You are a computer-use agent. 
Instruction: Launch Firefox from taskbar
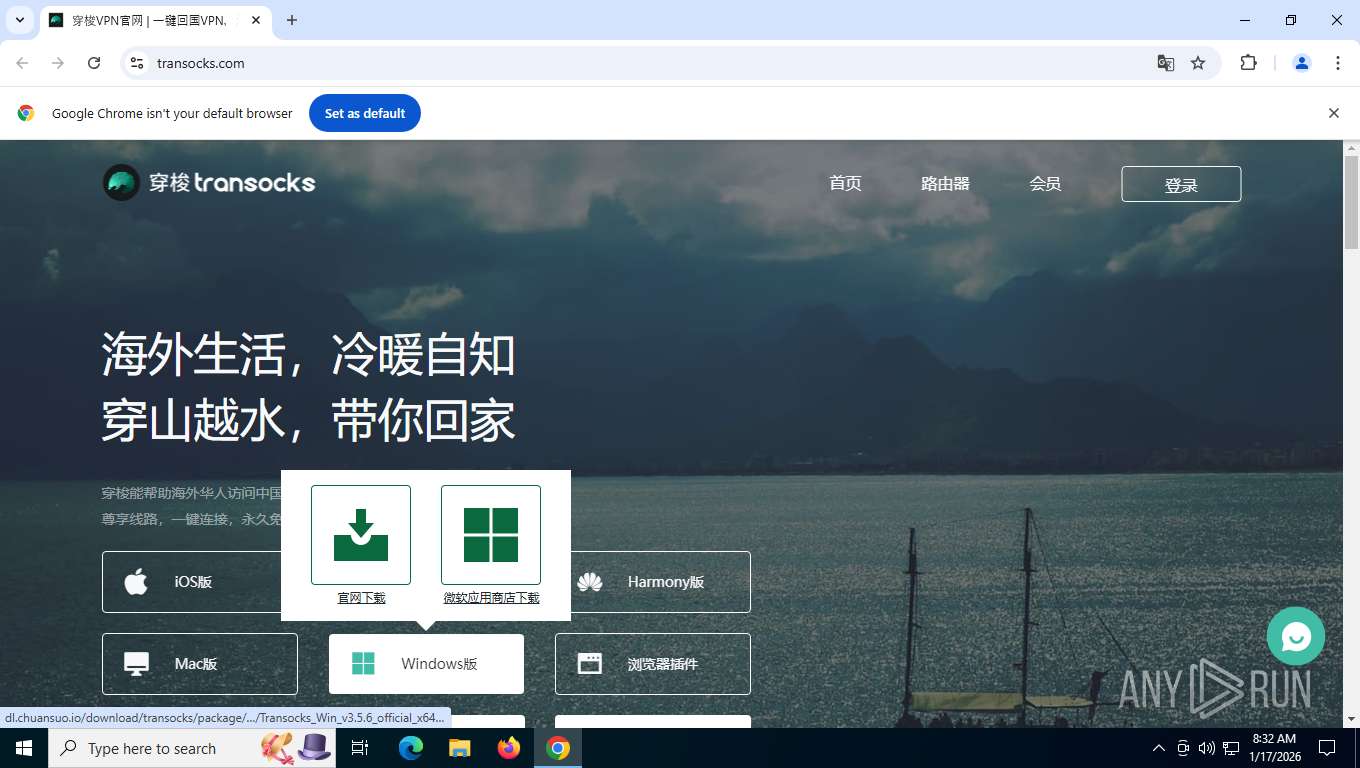tap(509, 748)
